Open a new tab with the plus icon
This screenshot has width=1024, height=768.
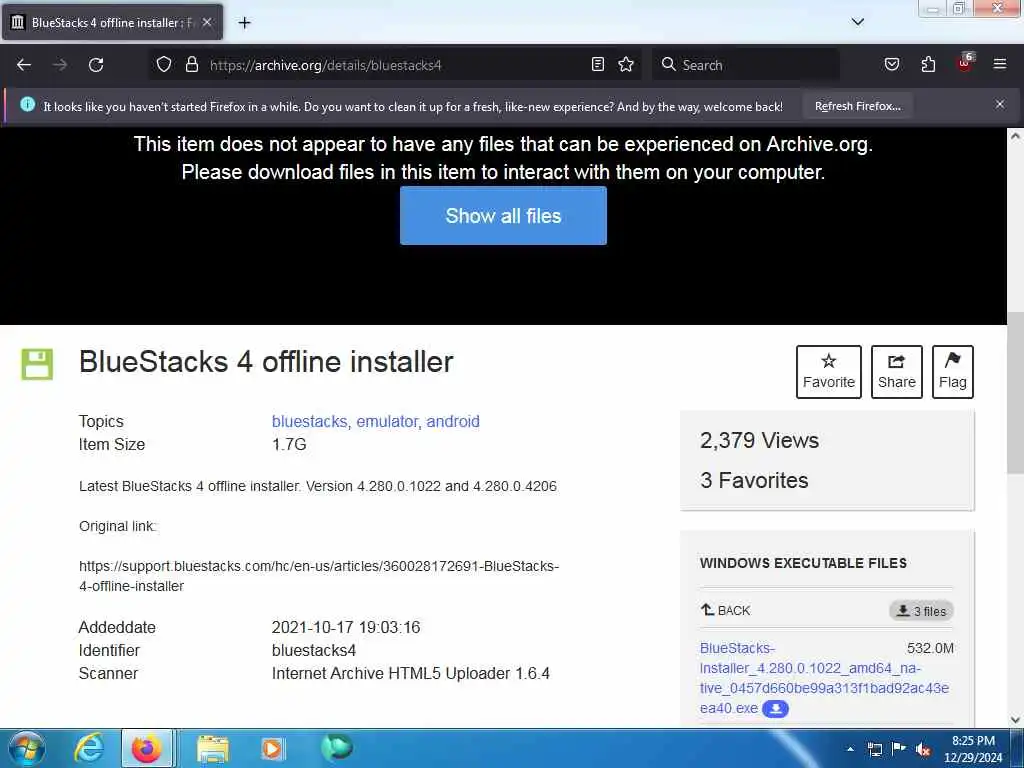point(244,23)
